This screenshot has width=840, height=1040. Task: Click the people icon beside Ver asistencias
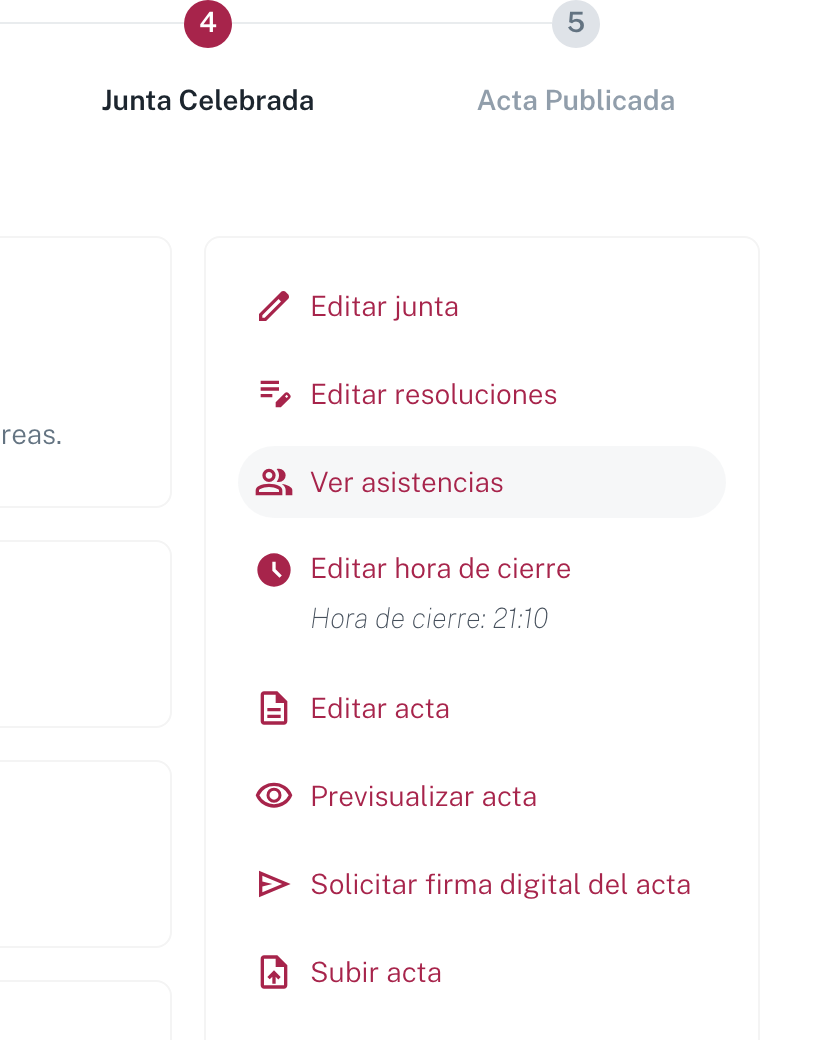point(274,482)
